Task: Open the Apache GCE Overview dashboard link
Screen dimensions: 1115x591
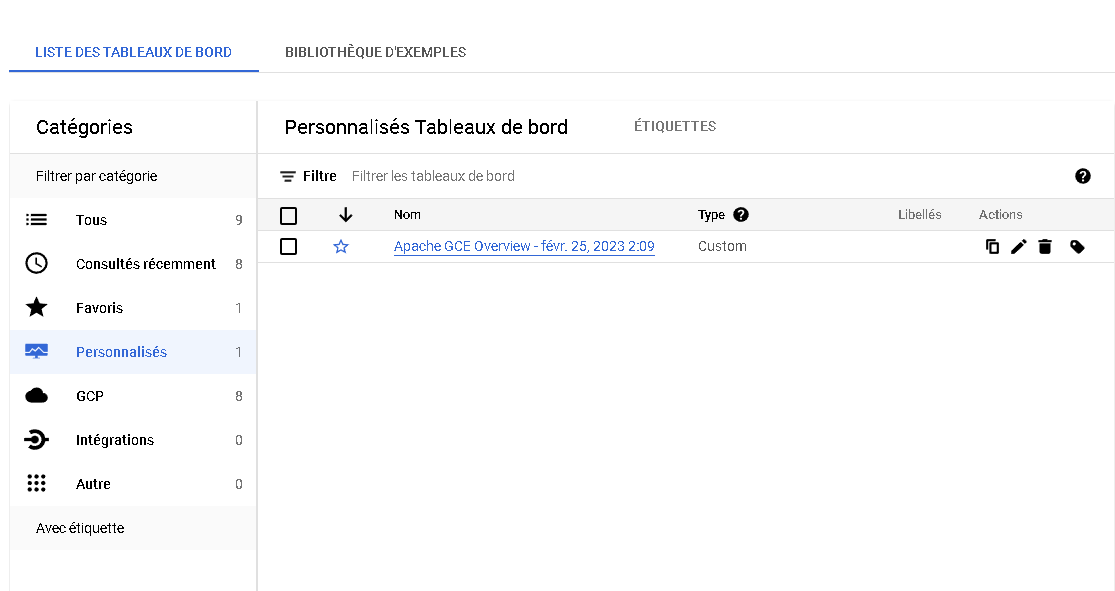Action: [524, 246]
